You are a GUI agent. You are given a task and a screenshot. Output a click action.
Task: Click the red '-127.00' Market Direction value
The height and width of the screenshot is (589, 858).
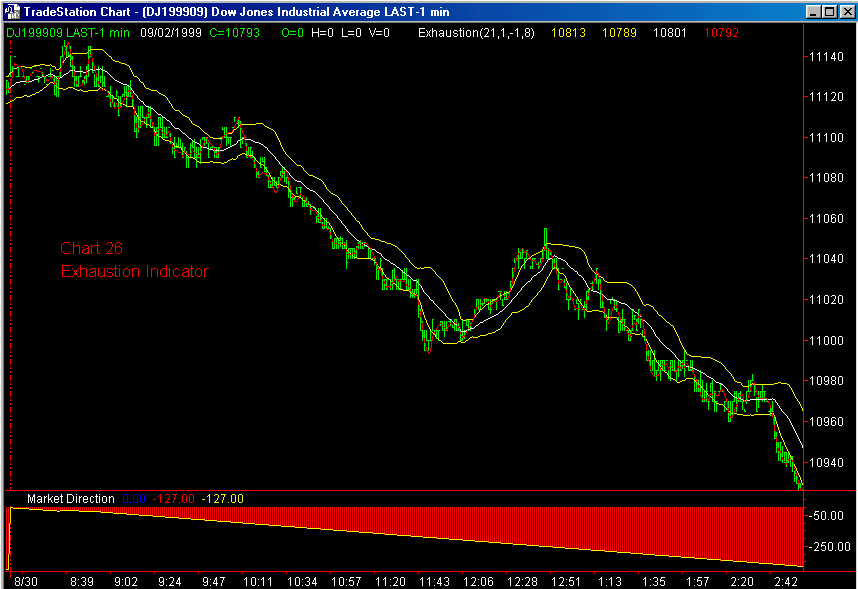[x=173, y=499]
